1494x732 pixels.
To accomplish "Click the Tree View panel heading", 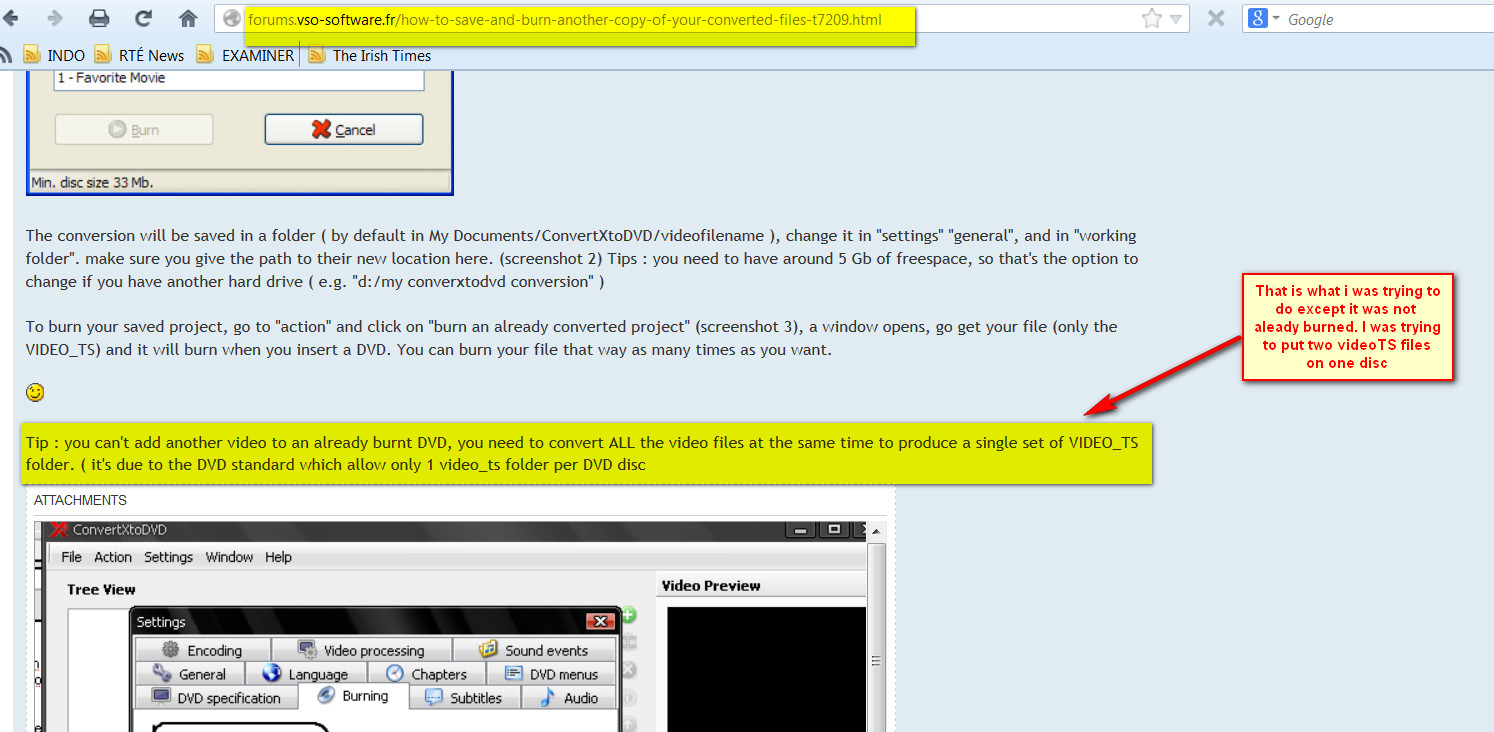I will [101, 590].
